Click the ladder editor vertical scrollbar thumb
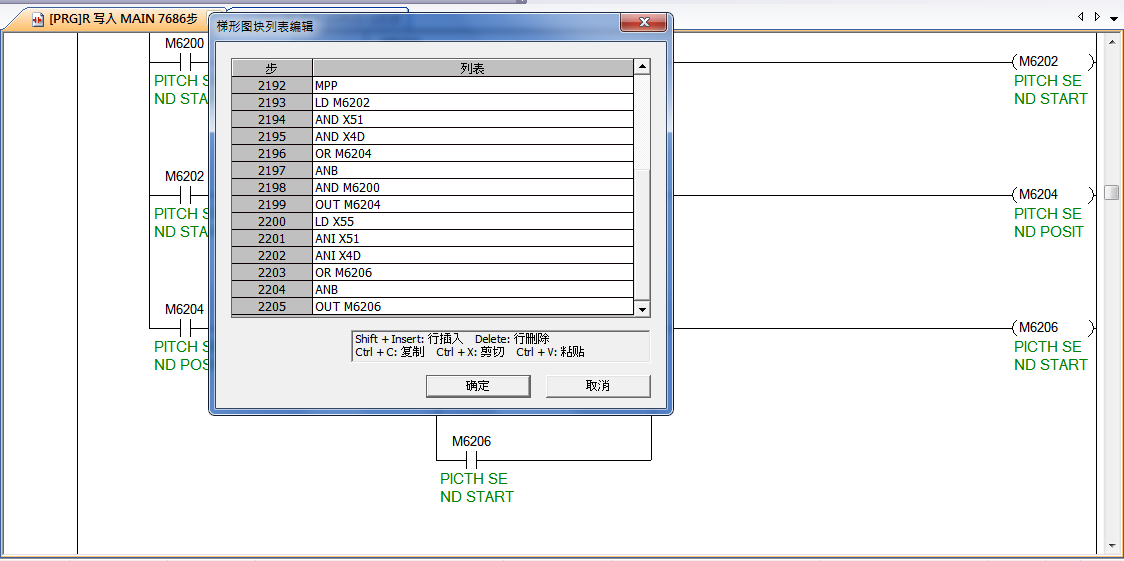The height and width of the screenshot is (561, 1124). pos(1111,193)
